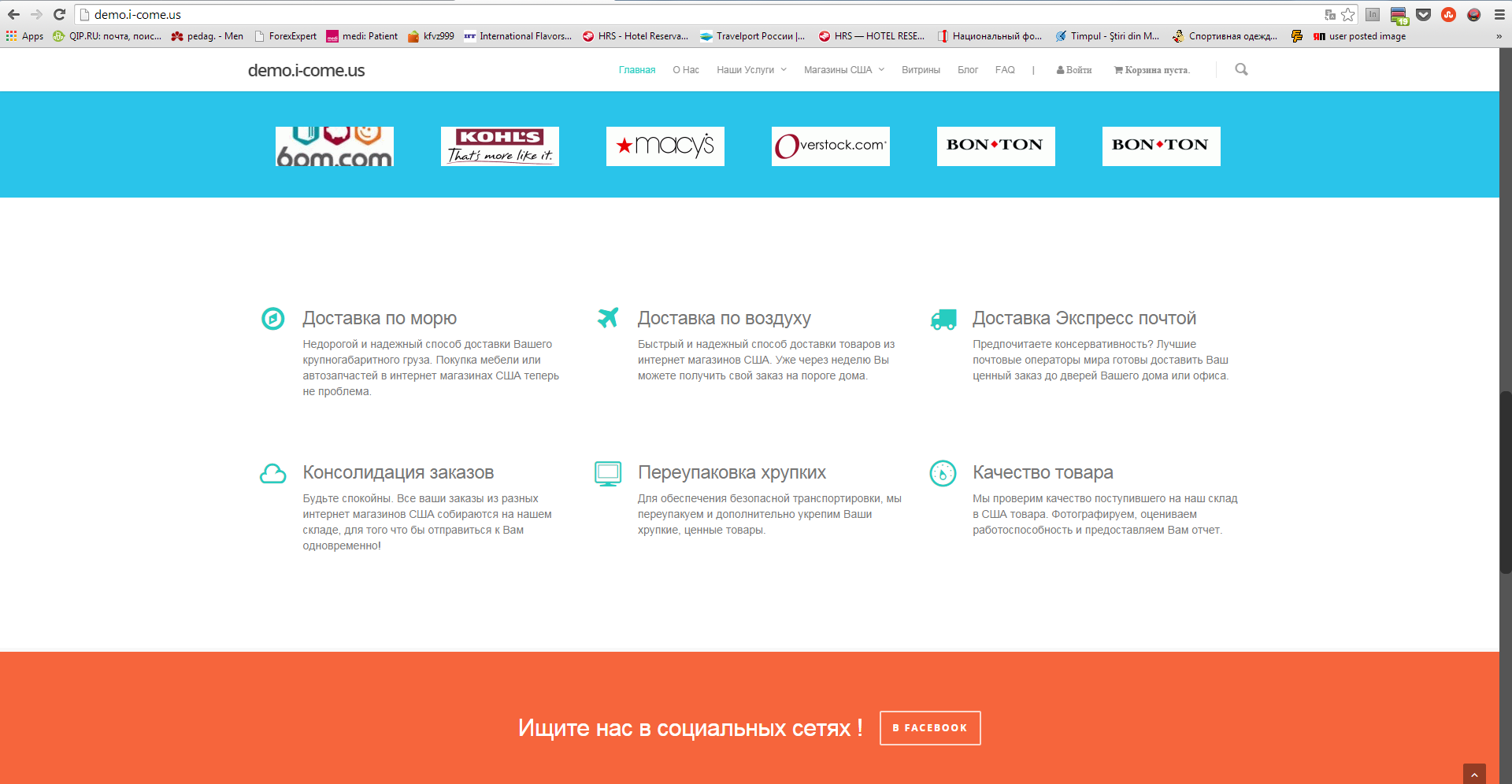Reload the page with the refresh button
The width and height of the screenshot is (1512, 784).
(x=59, y=14)
